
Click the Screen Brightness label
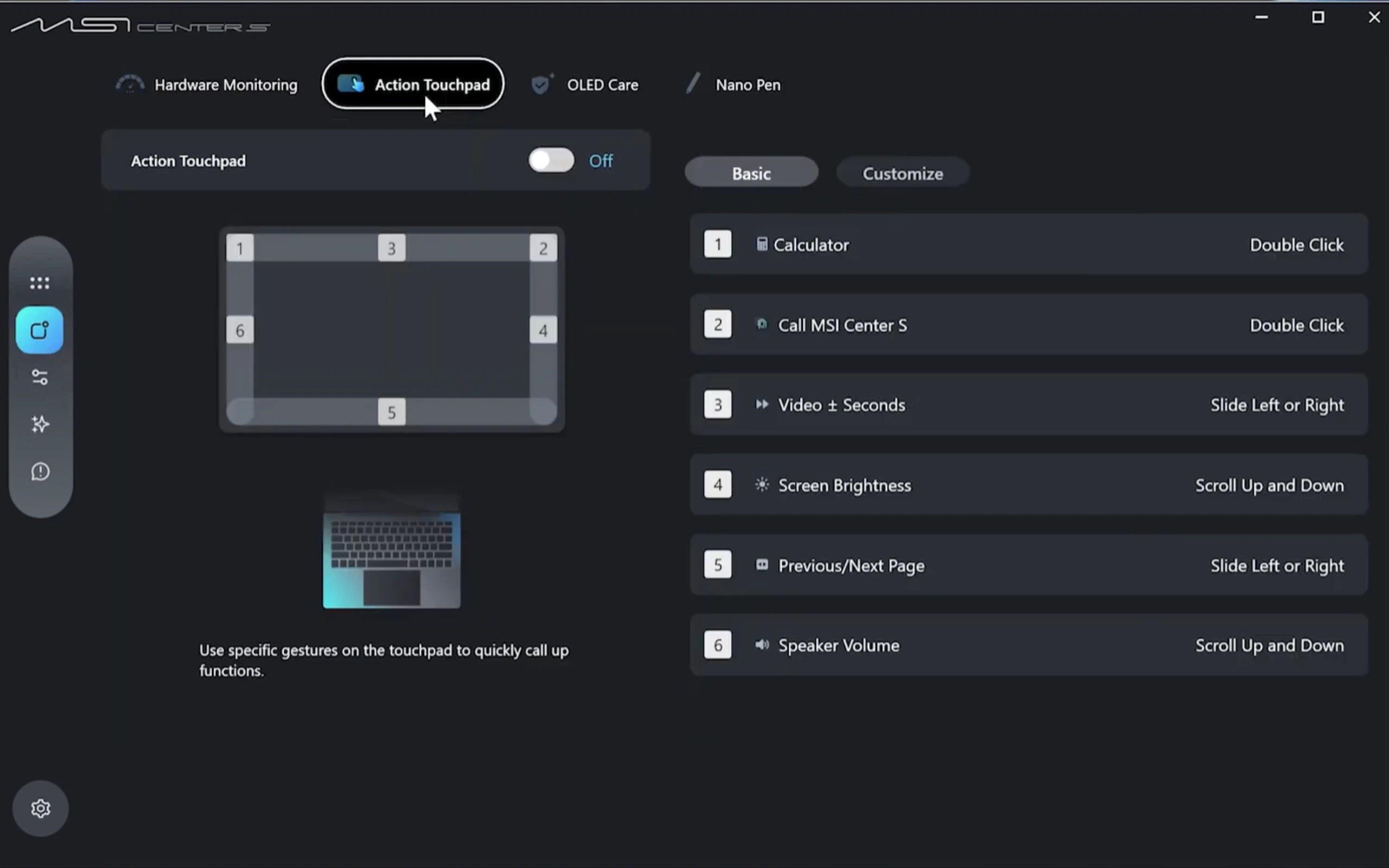(844, 486)
